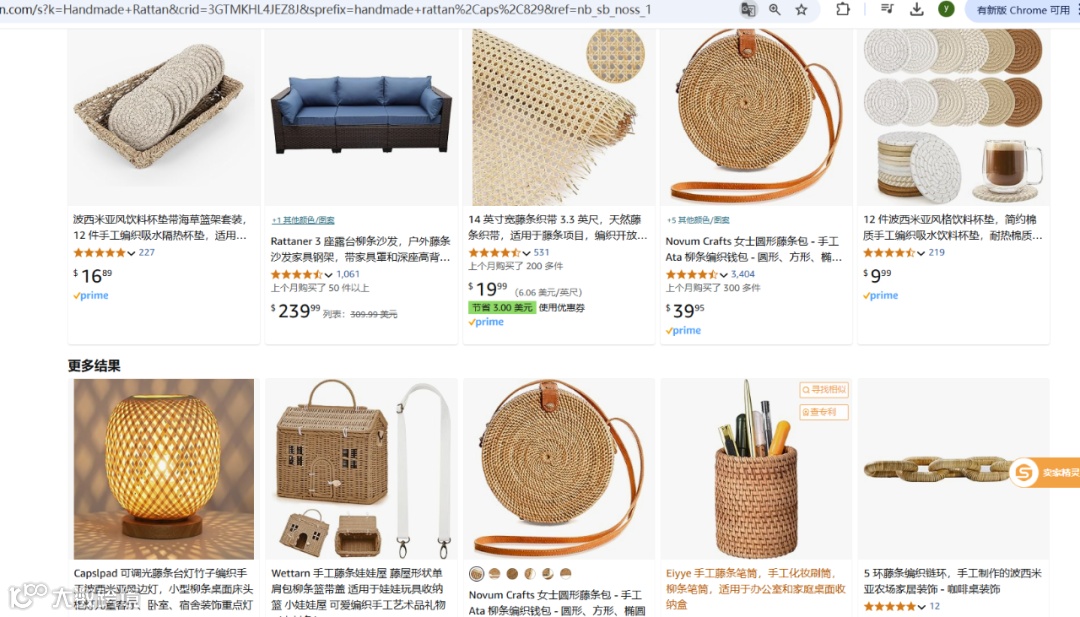
Task: Expand rating dropdown for the 227-review coaster set
Action: tap(131, 253)
